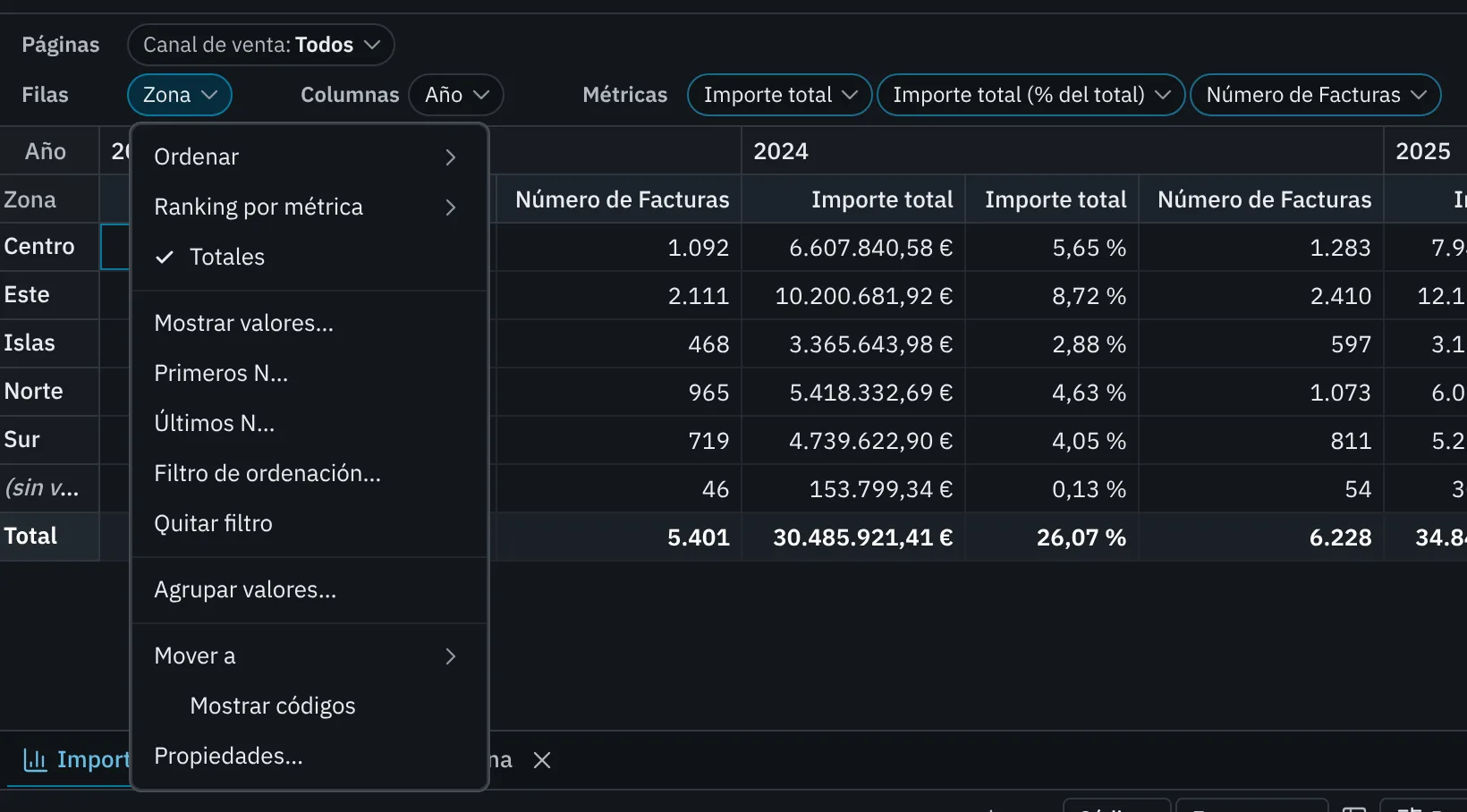The height and width of the screenshot is (812, 1467).
Task: Click total invoice count 5.401
Action: coord(619,537)
